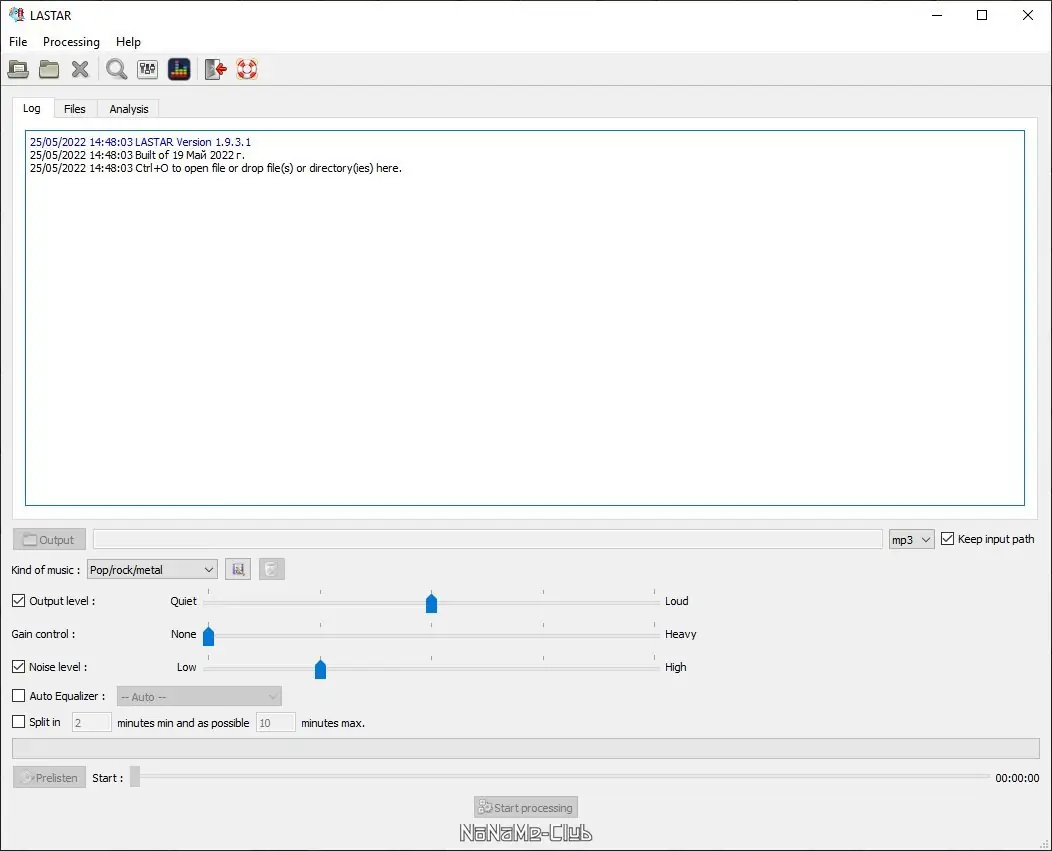Open the Help menu
The height and width of the screenshot is (851, 1052).
pyautogui.click(x=128, y=42)
